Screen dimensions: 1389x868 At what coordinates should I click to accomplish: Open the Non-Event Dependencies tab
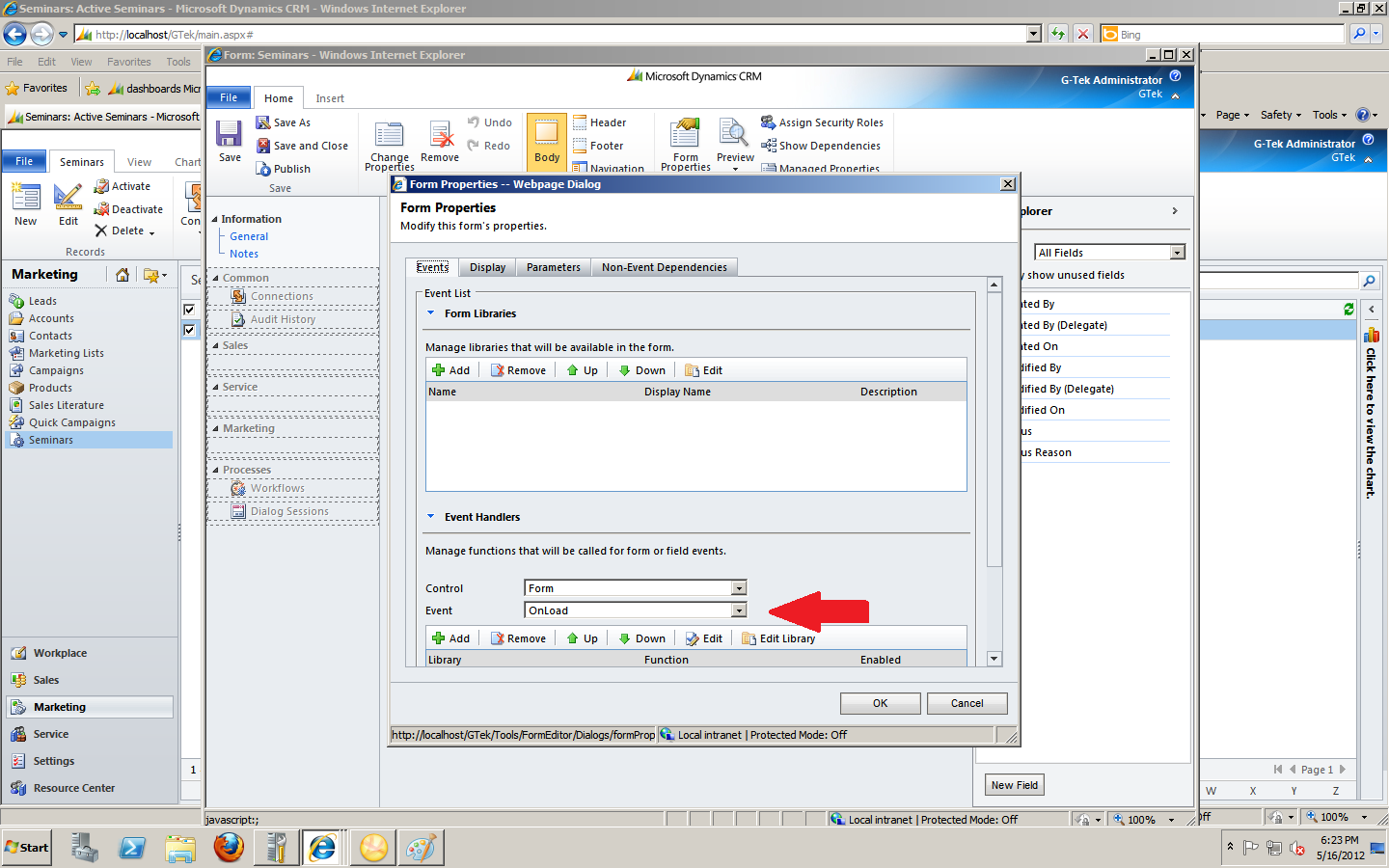pos(665,267)
